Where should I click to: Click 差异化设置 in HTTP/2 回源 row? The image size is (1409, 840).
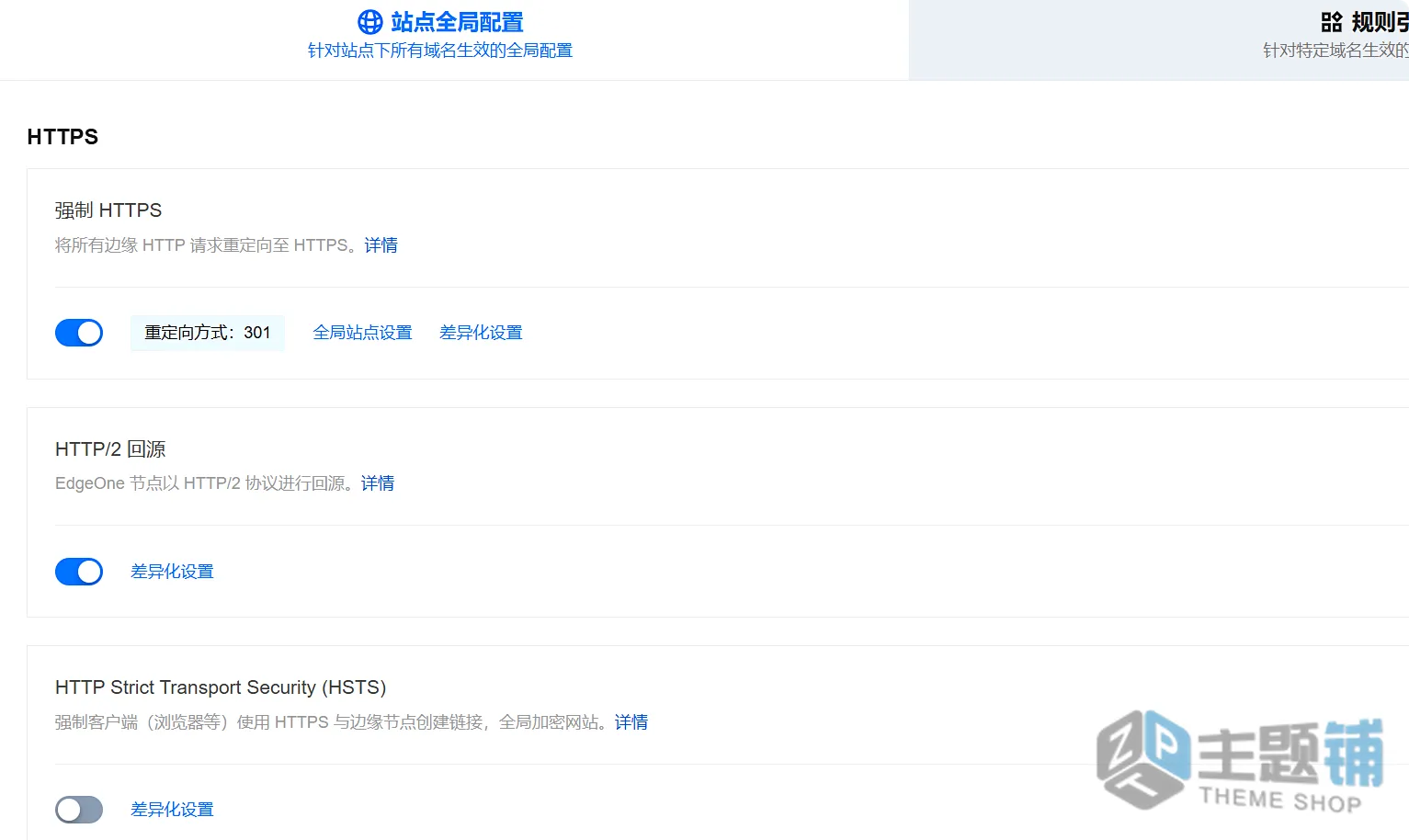[x=173, y=572]
